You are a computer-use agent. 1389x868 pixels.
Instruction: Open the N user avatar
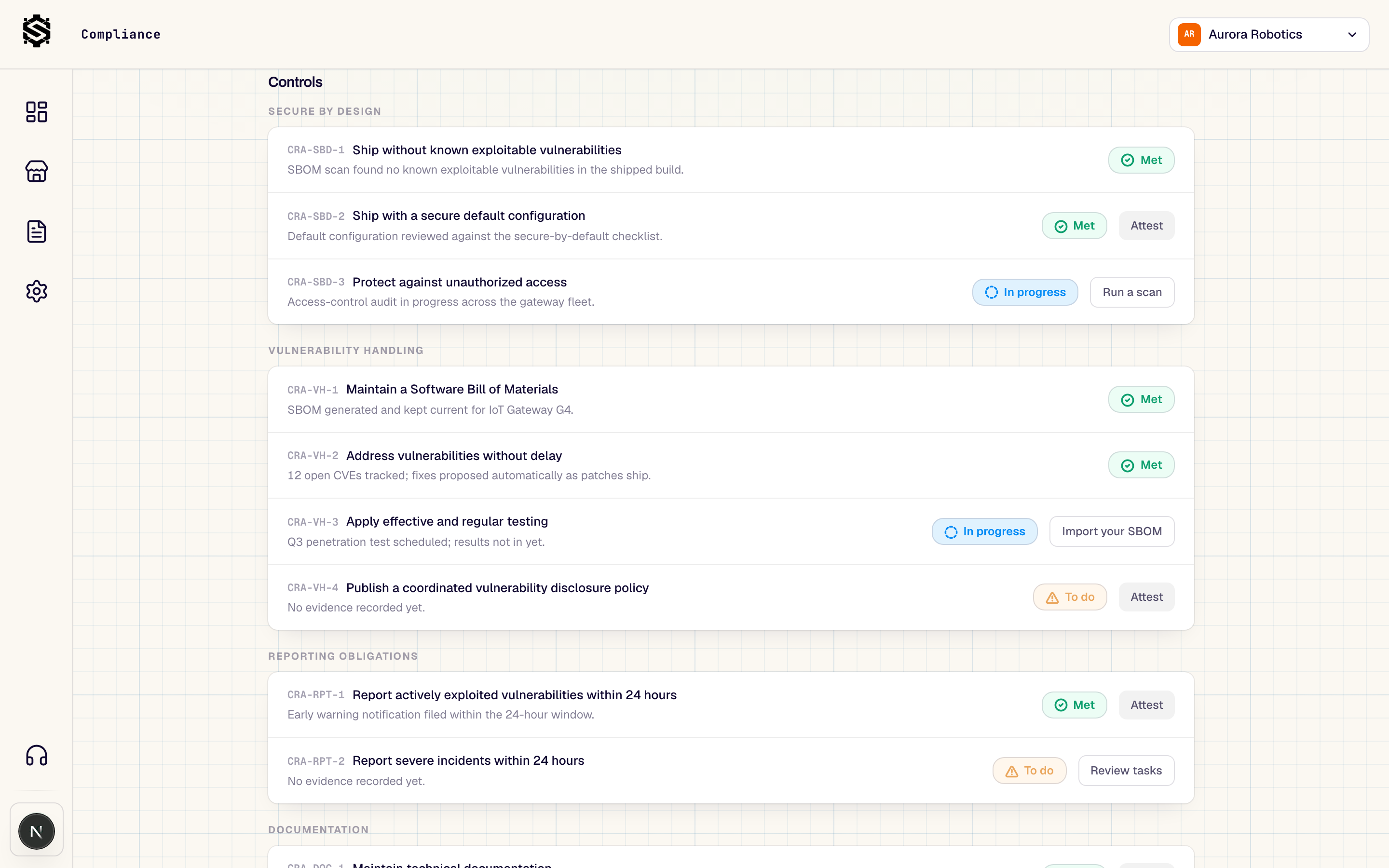tap(36, 831)
